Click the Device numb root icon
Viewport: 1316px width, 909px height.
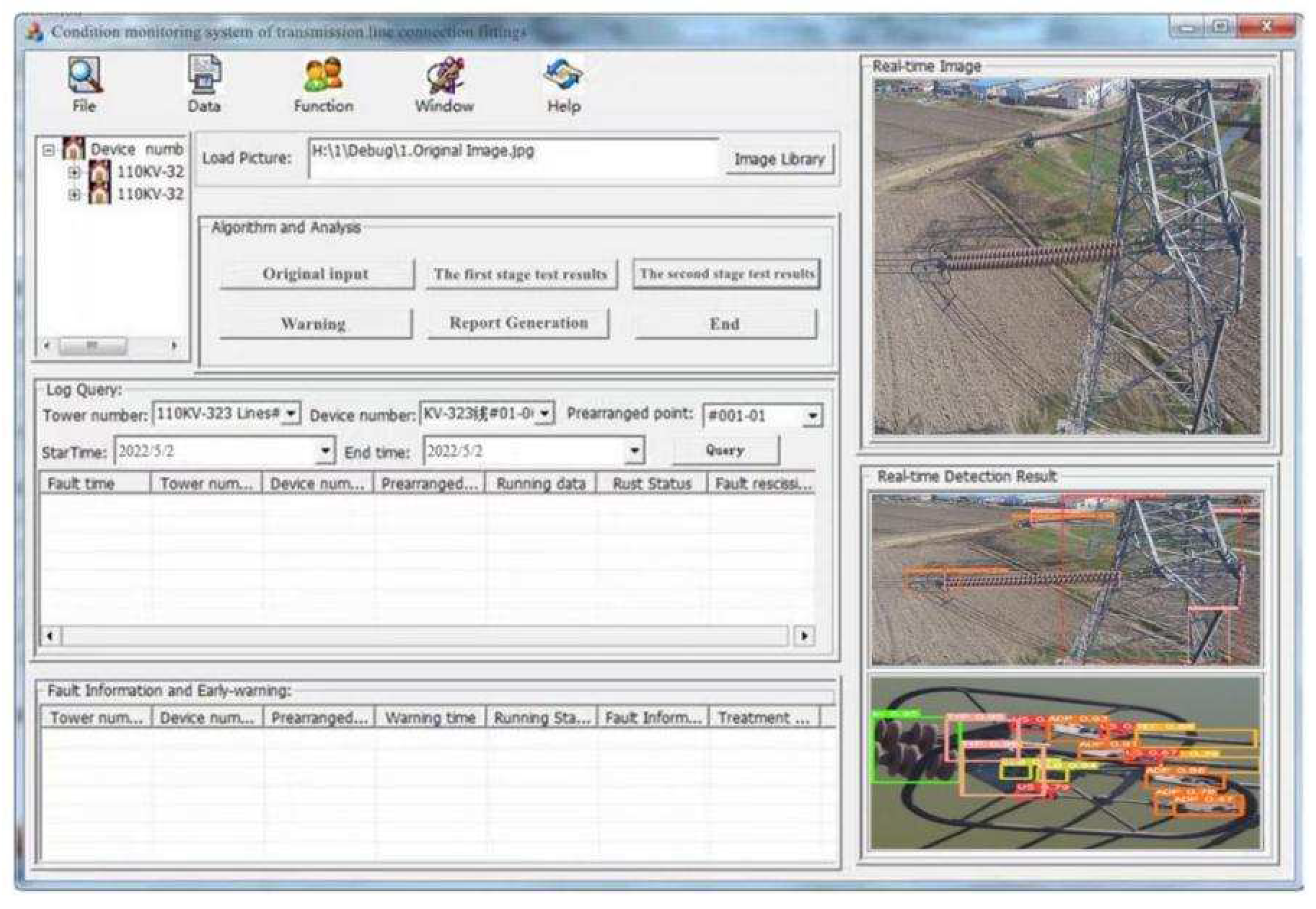(74, 149)
